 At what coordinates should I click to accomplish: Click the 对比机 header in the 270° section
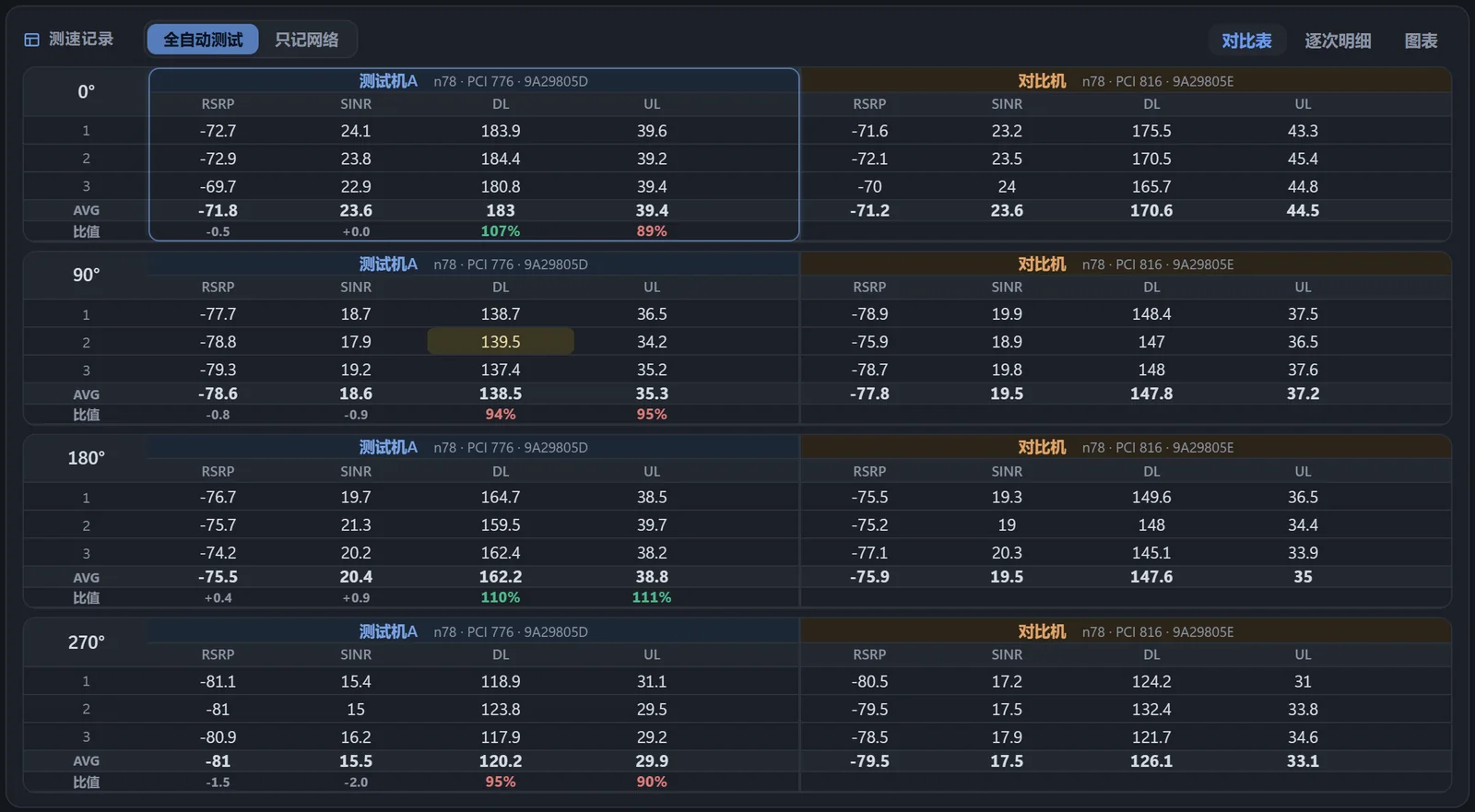pos(1042,632)
